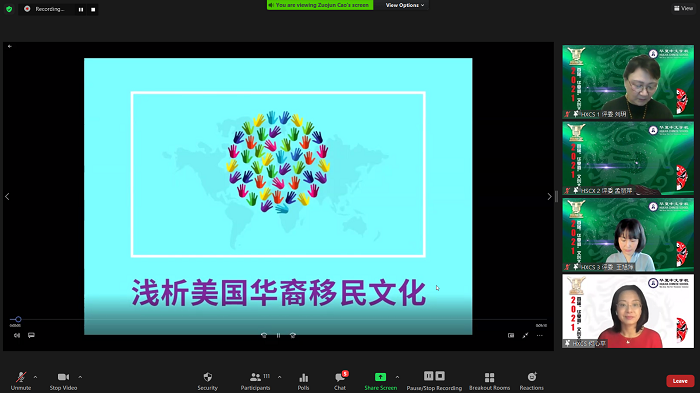700x393 pixels.
Task: Open the Participants panel
Action: 255,381
